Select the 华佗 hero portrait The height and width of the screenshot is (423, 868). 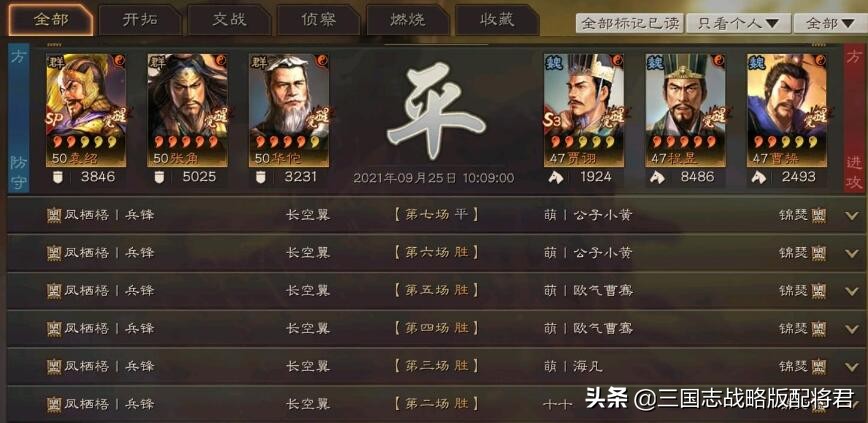(288, 110)
